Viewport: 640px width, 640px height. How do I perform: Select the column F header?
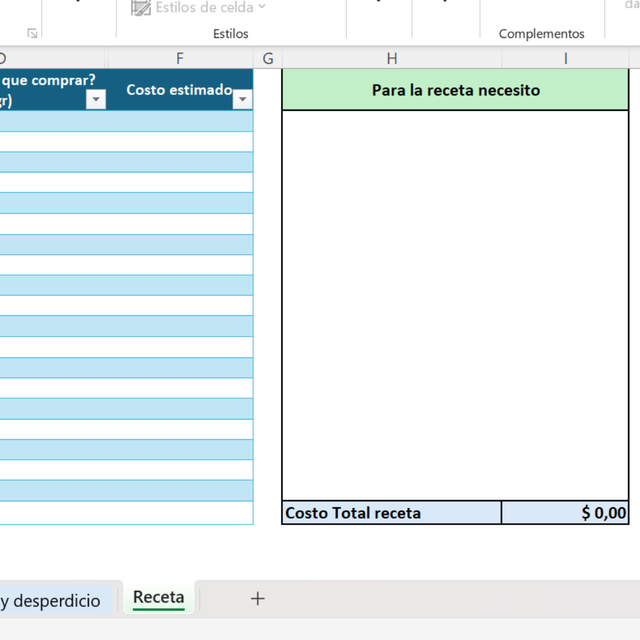[x=180, y=58]
